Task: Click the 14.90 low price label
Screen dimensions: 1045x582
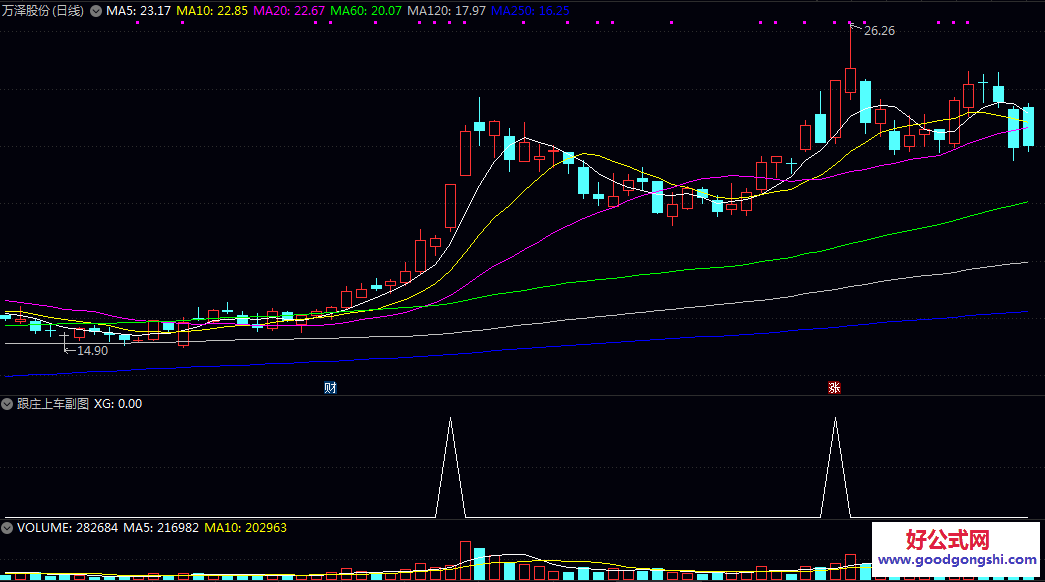Action: tap(92, 351)
